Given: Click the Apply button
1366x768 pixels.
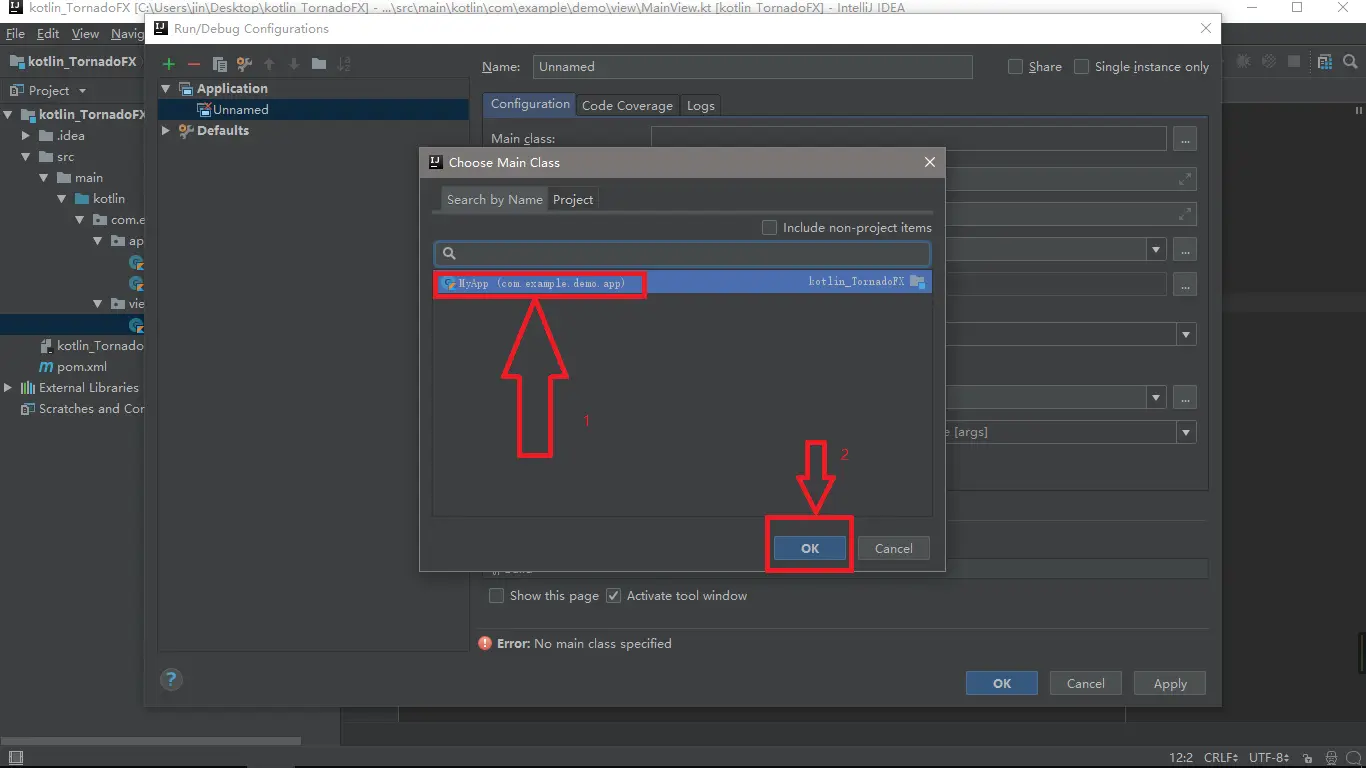Looking at the screenshot, I should pos(1170,684).
